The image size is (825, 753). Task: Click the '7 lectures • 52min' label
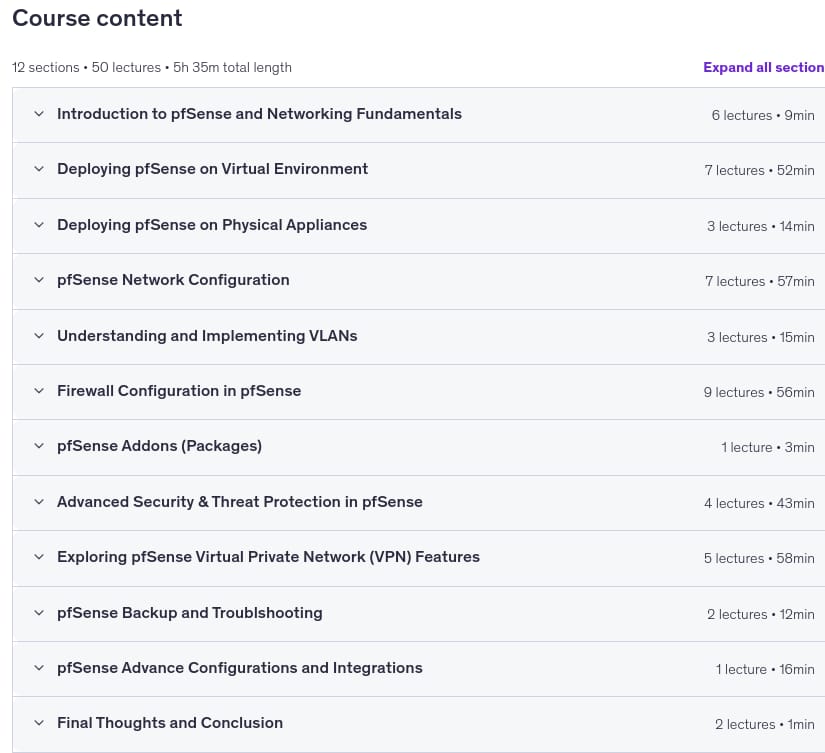point(759,170)
